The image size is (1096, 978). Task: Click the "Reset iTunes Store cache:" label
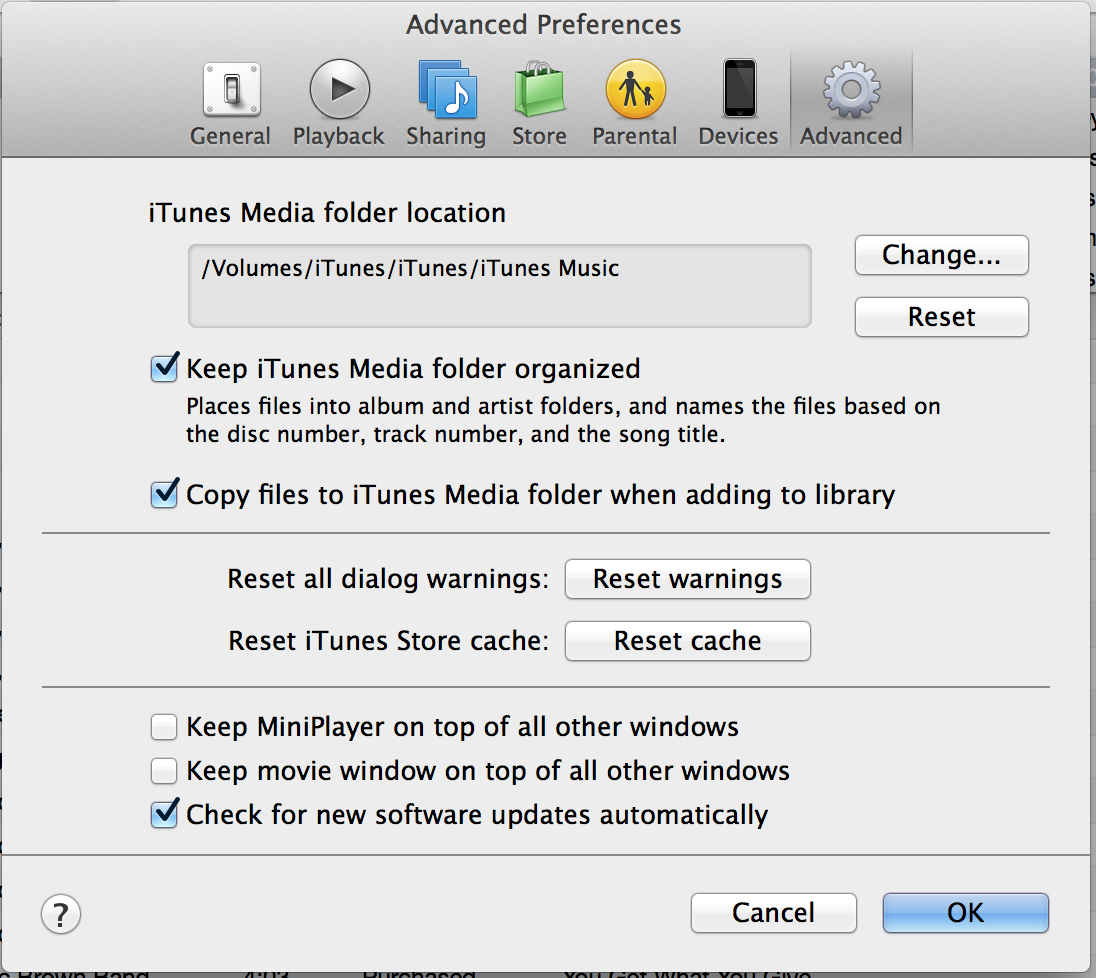click(389, 640)
